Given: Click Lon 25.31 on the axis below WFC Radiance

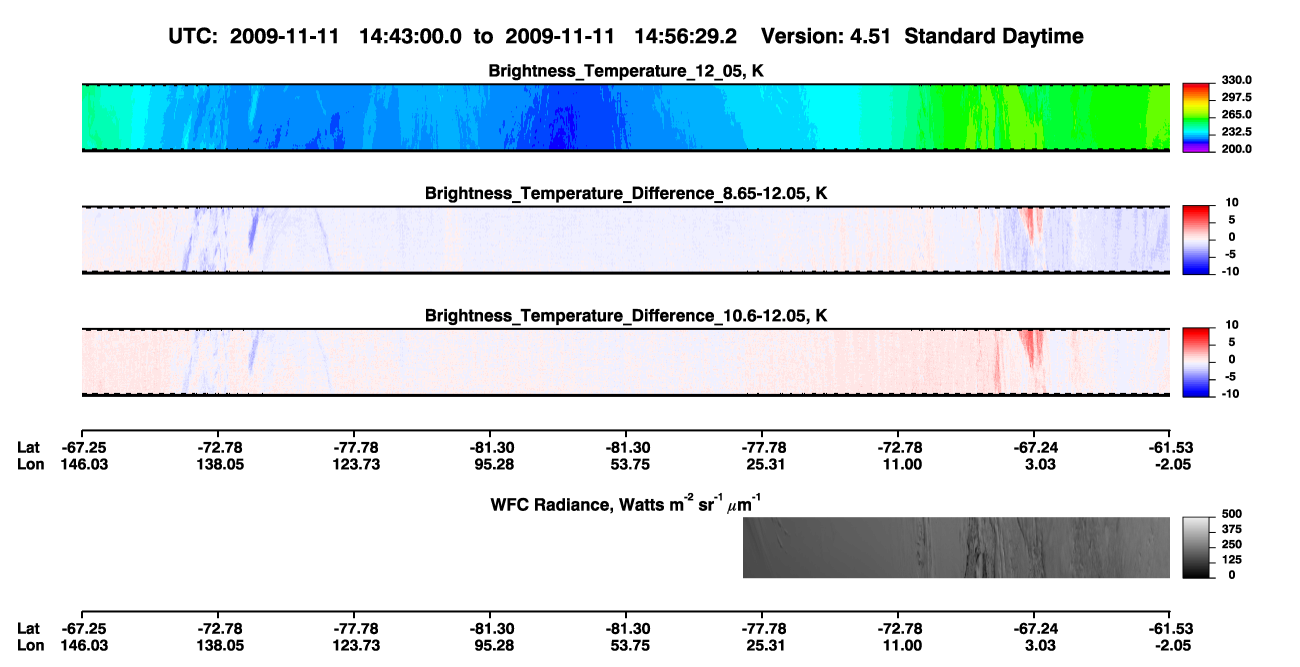Looking at the screenshot, I should coord(762,645).
